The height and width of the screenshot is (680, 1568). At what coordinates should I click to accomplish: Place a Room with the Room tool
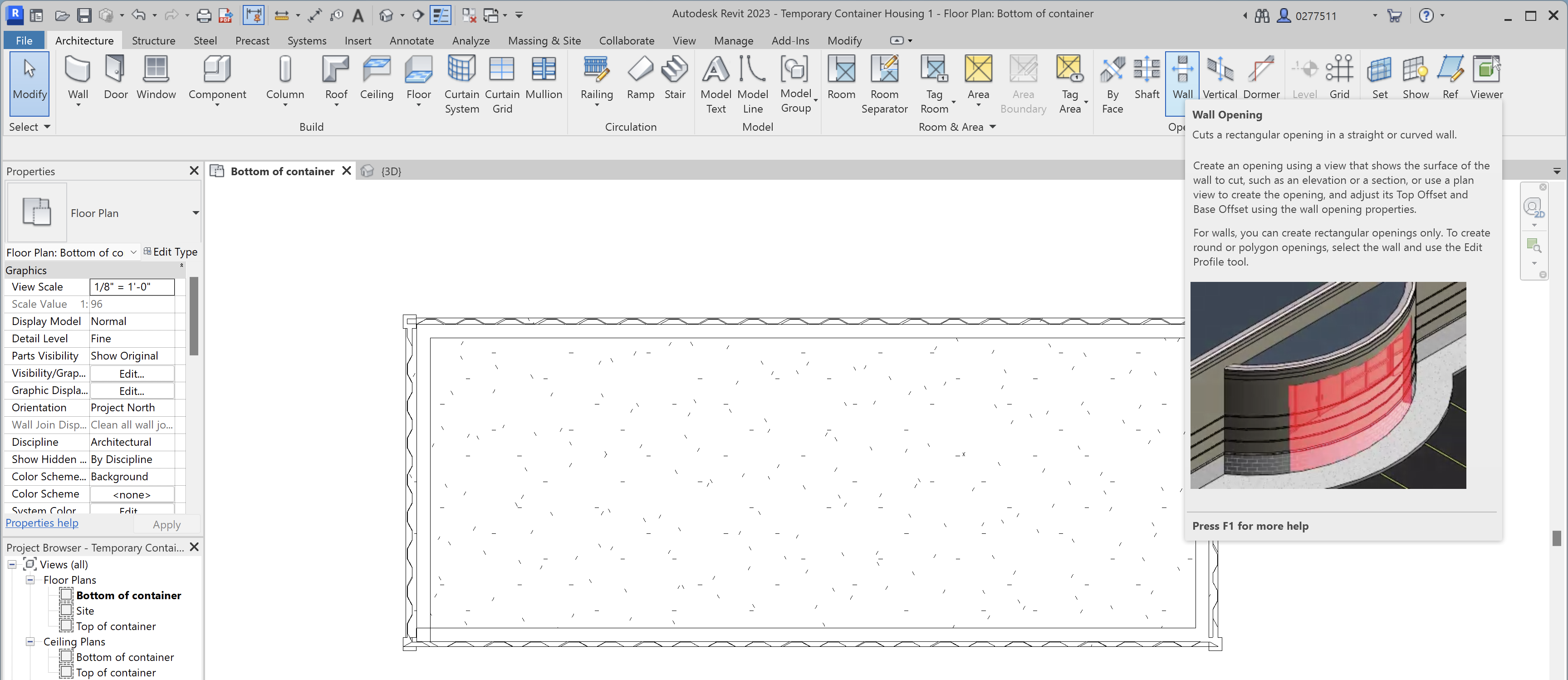[841, 76]
